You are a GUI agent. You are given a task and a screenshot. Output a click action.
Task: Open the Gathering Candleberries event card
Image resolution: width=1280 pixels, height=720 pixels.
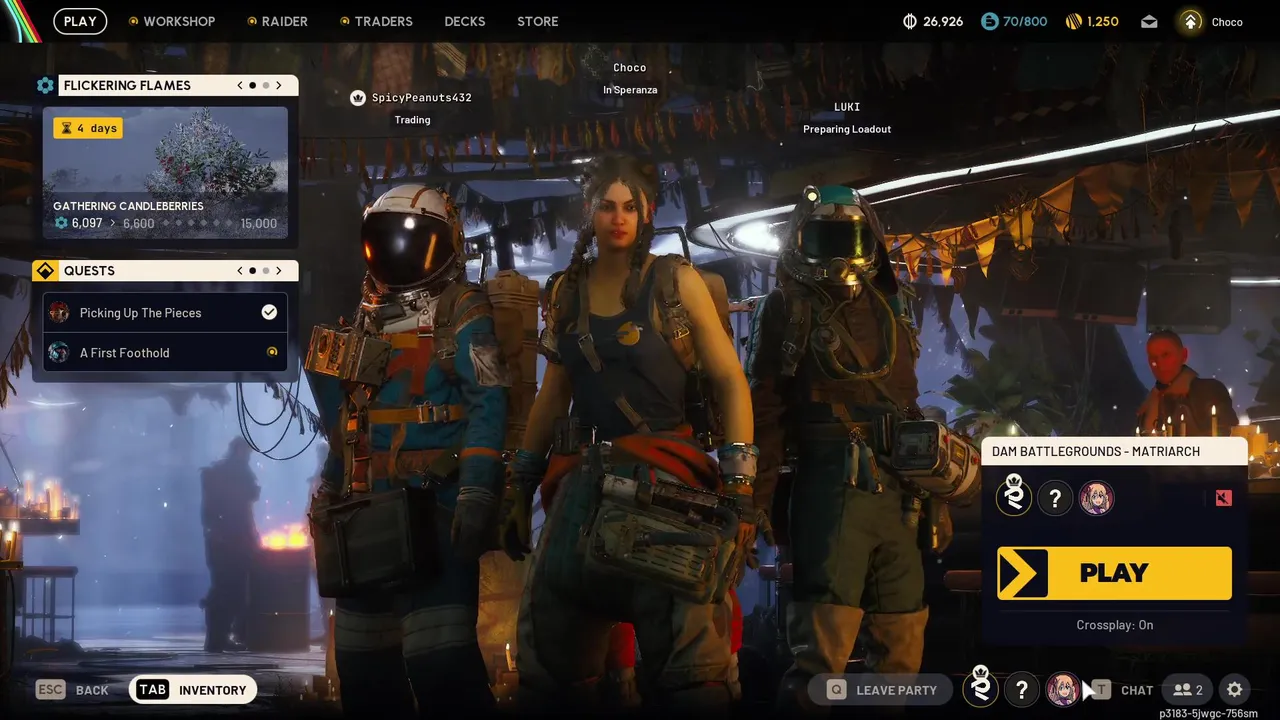165,173
